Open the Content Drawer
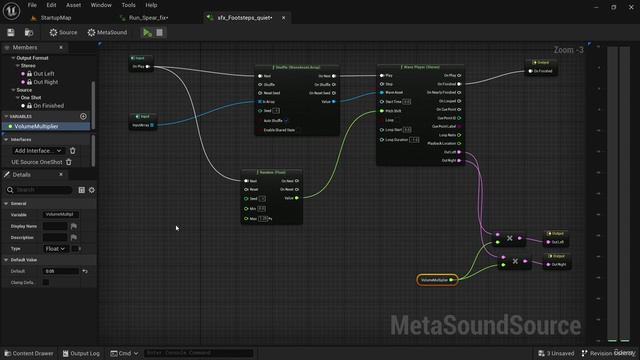Viewport: 640px width, 360px height. [29, 353]
